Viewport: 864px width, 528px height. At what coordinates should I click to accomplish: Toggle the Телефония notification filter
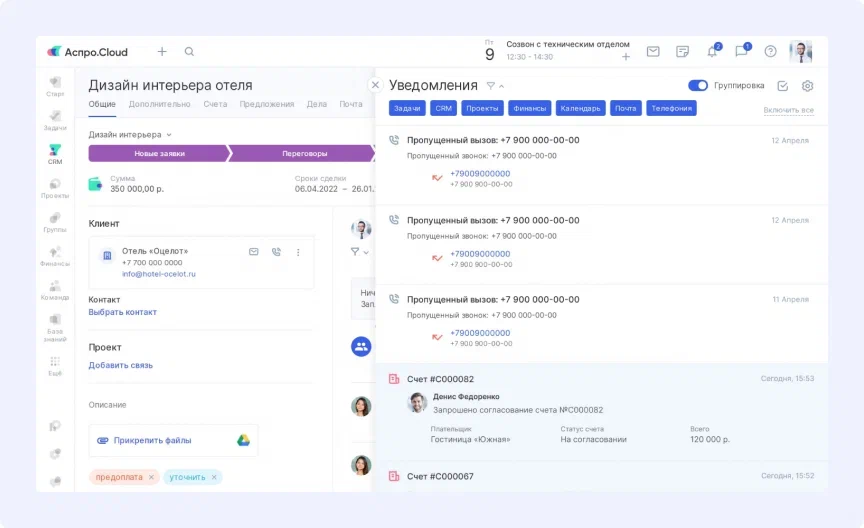click(671, 108)
